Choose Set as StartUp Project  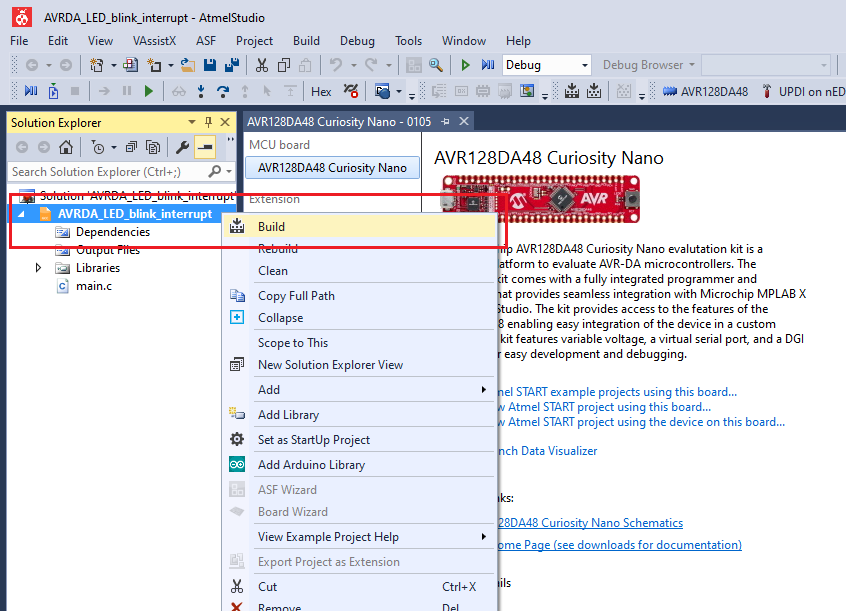click(x=360, y=440)
